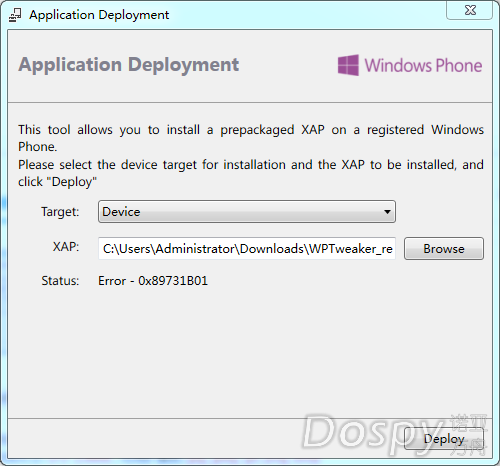Click the Windows Phone logo
500x466 pixels.
pos(410,65)
